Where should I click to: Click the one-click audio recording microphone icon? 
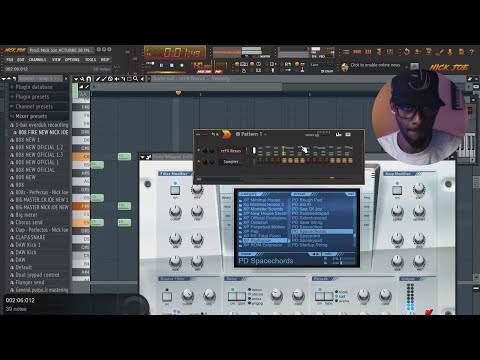(450, 52)
